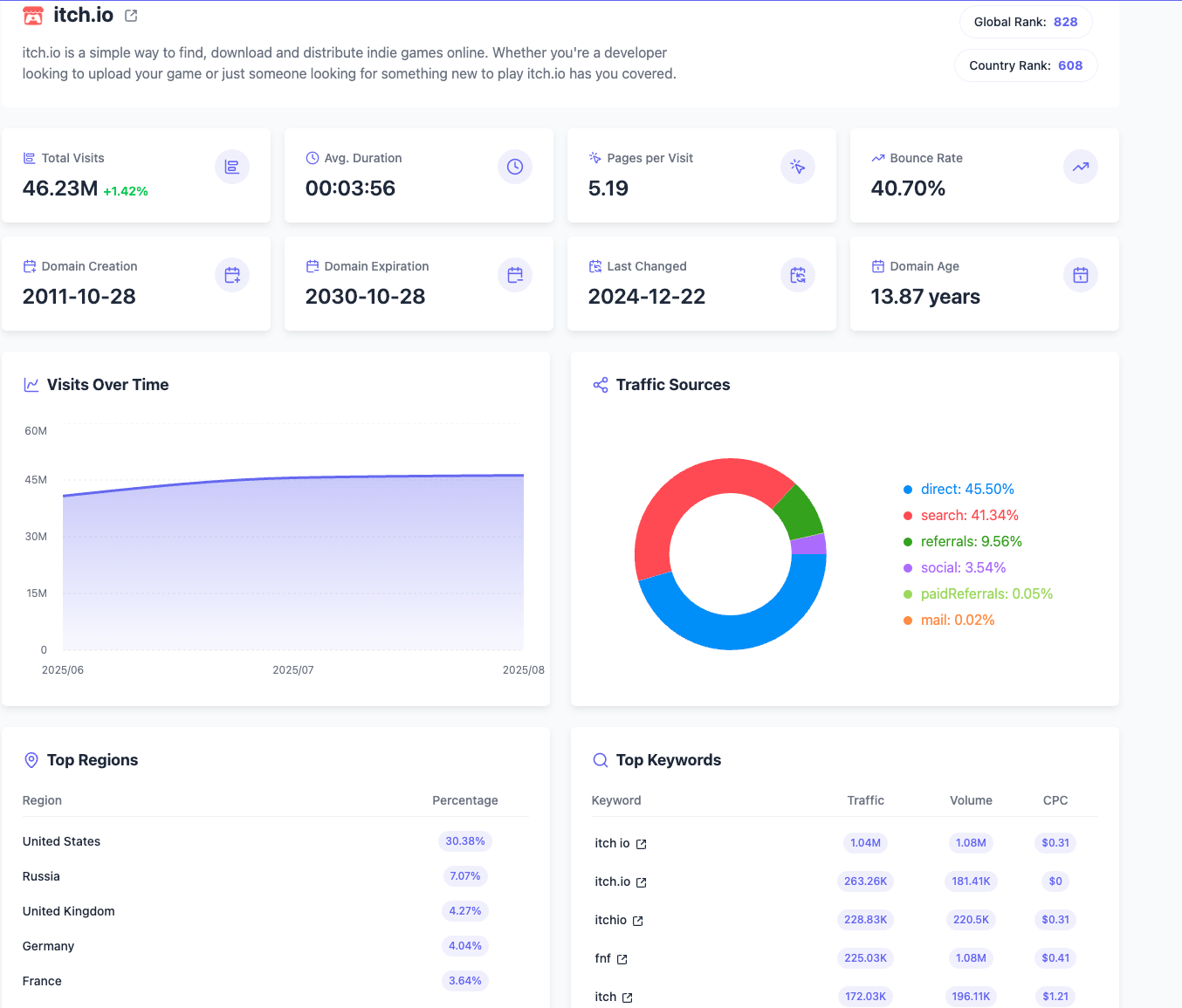Click the Bounce Rate trend icon

point(1081,167)
